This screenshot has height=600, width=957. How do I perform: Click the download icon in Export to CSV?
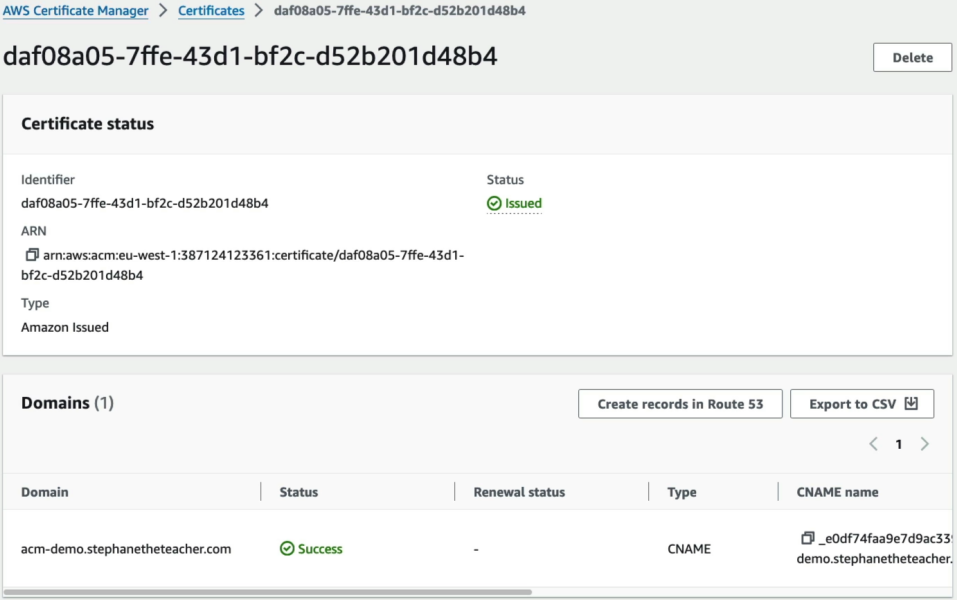(911, 403)
